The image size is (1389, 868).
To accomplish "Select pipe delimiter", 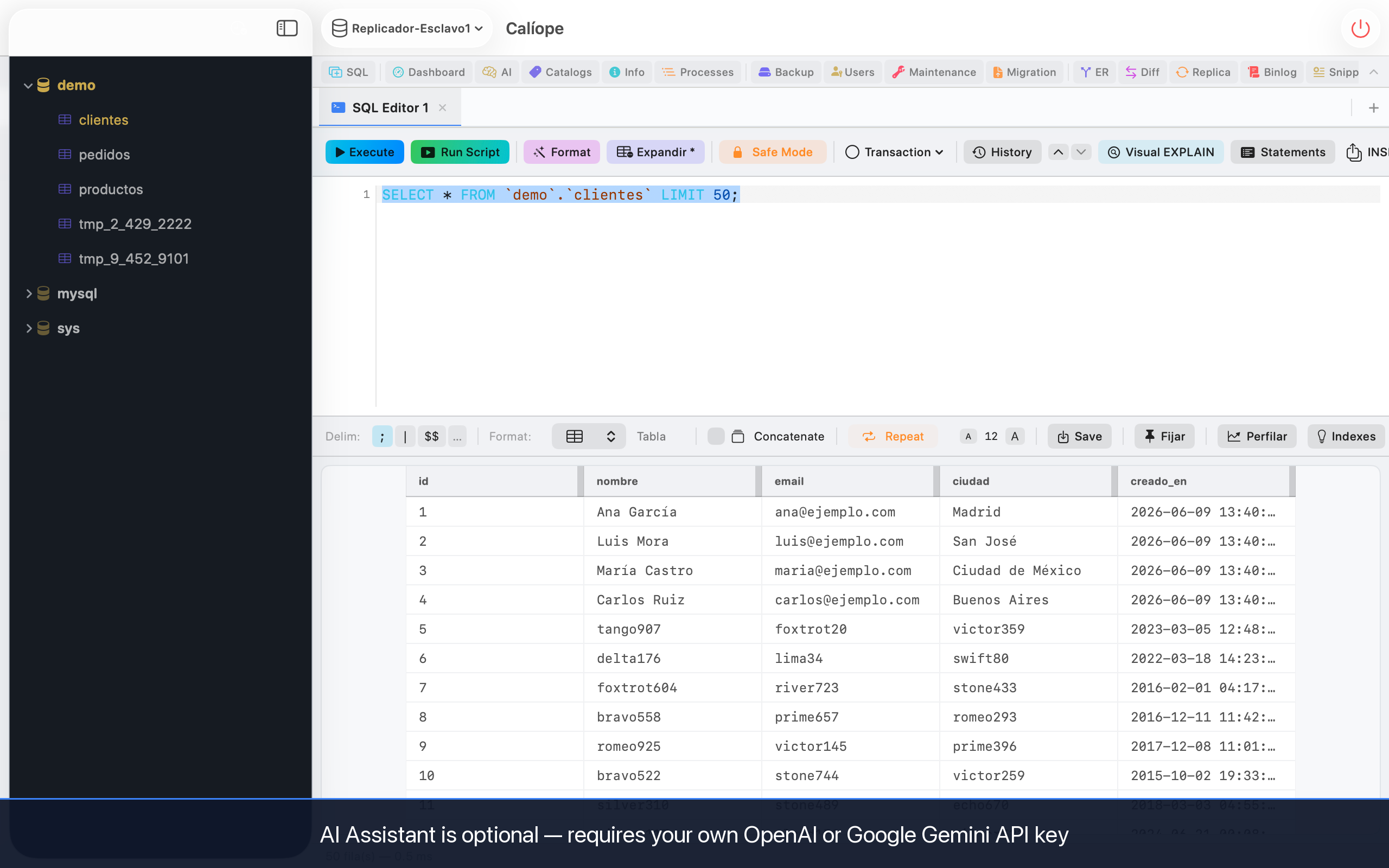I will [405, 436].
